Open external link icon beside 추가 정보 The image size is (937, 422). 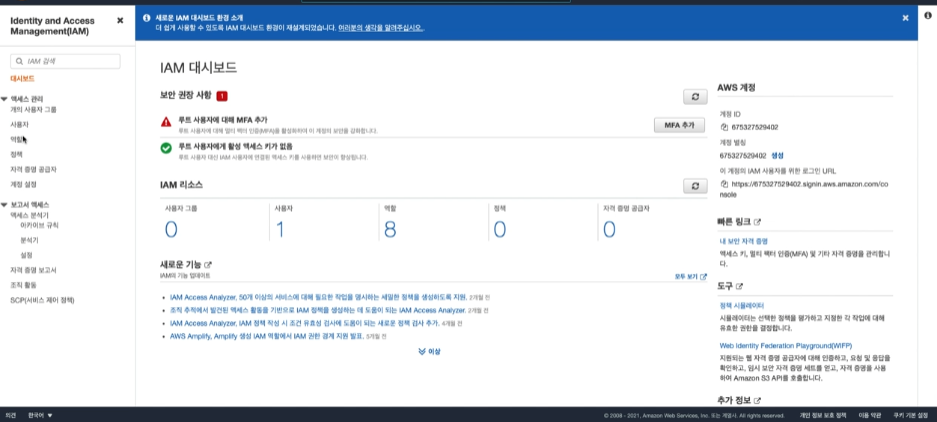pos(757,400)
